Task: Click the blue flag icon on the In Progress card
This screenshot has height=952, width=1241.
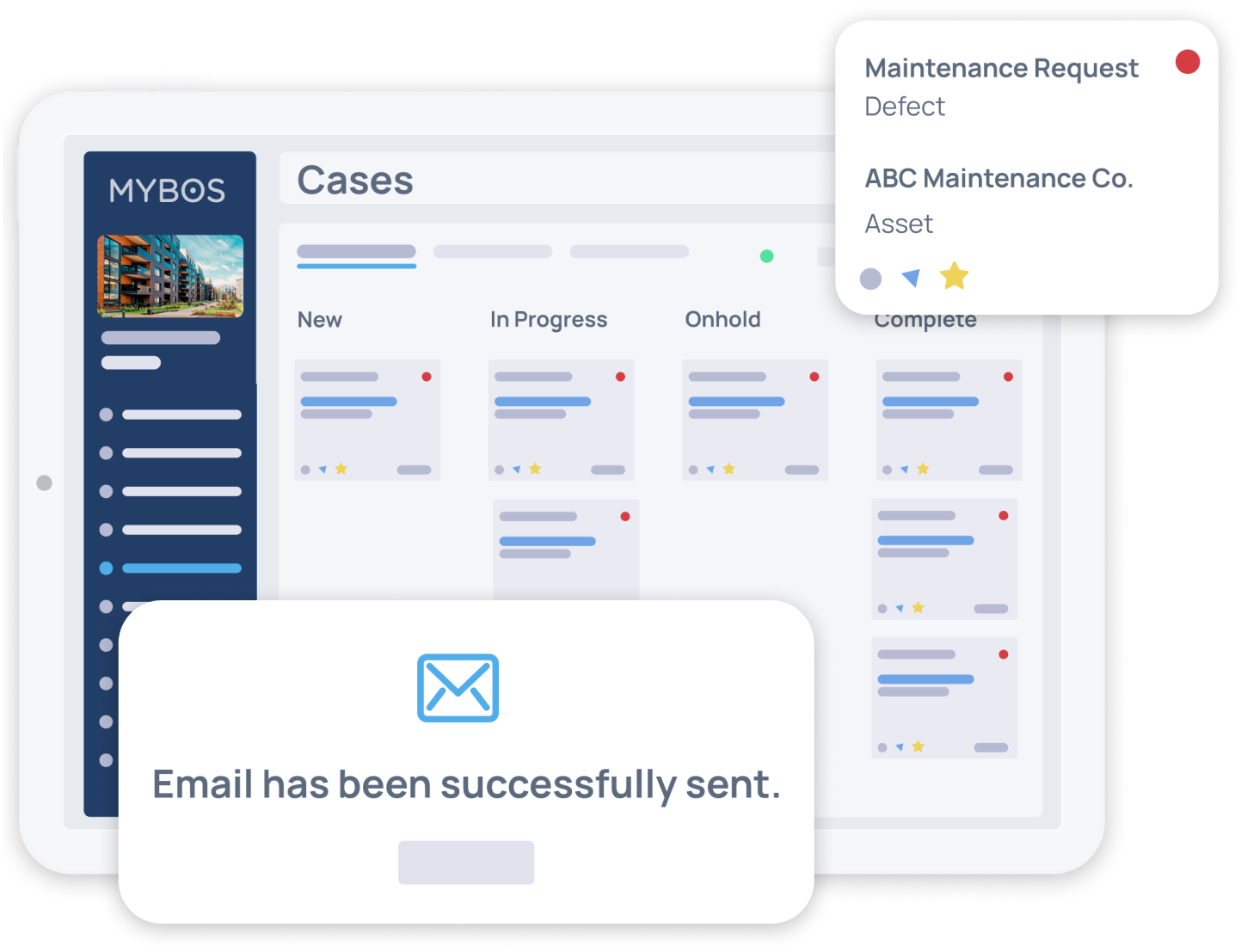Action: point(517,469)
